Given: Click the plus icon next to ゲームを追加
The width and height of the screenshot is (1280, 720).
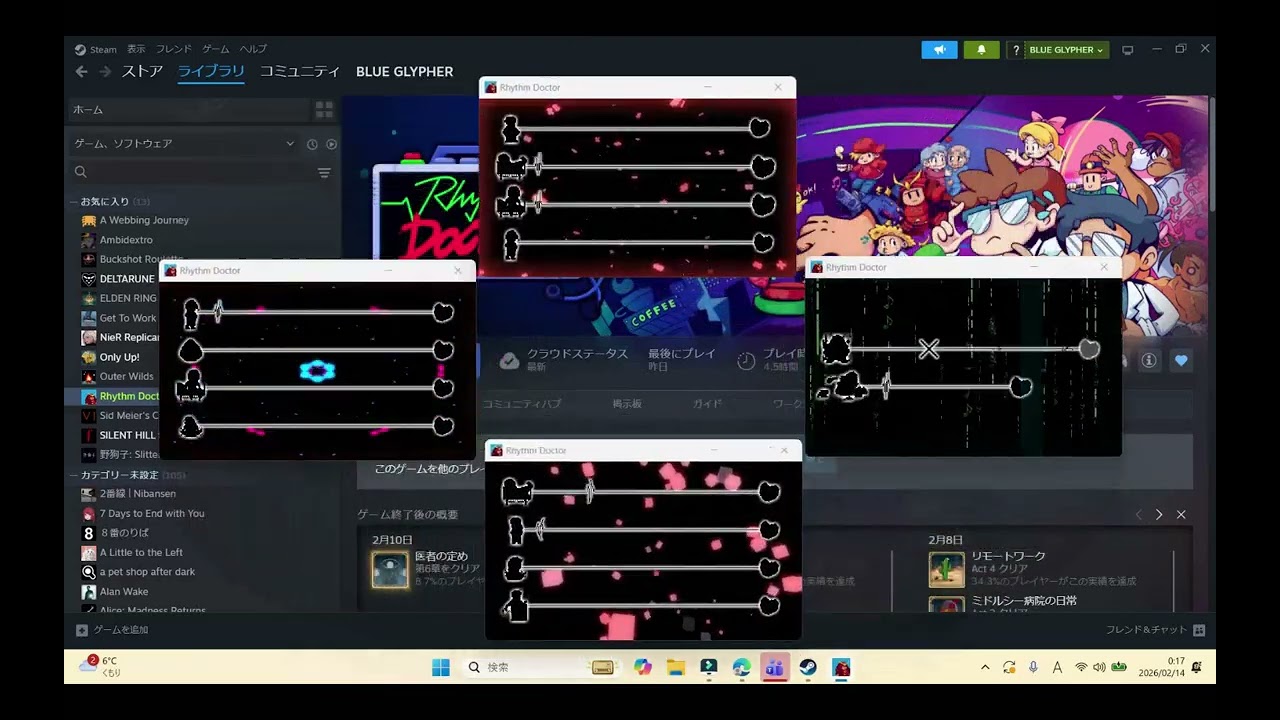Looking at the screenshot, I should (82, 630).
